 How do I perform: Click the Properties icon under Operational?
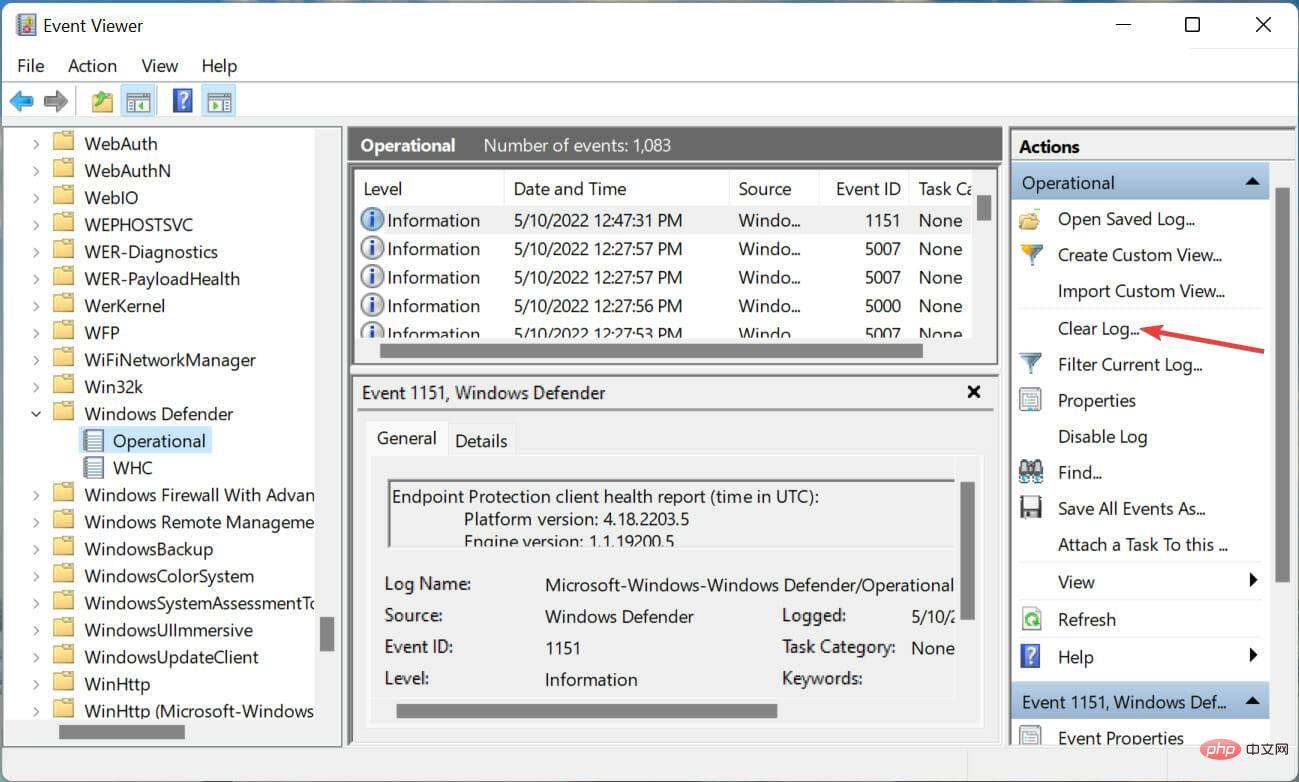pos(1030,400)
